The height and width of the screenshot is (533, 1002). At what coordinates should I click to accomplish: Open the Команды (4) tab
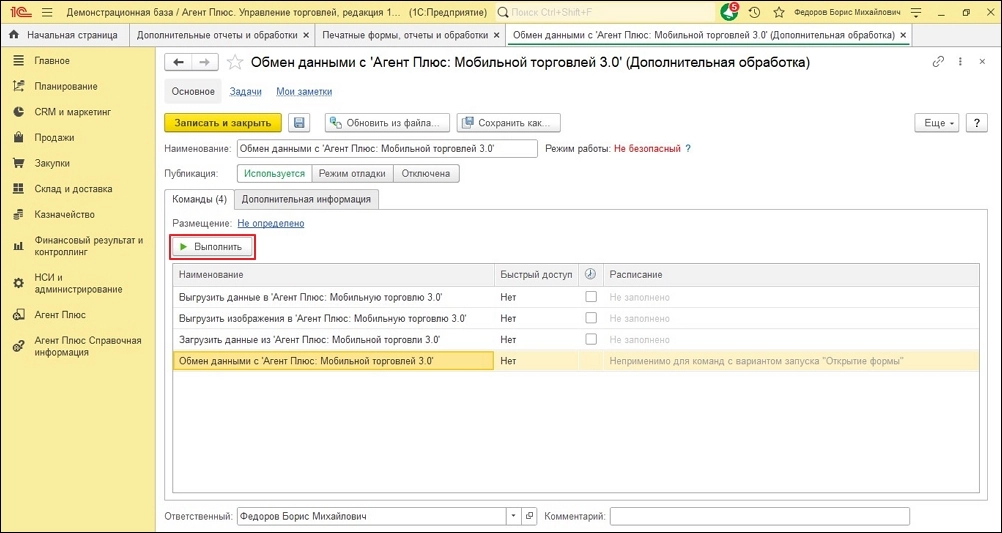[x=199, y=199]
